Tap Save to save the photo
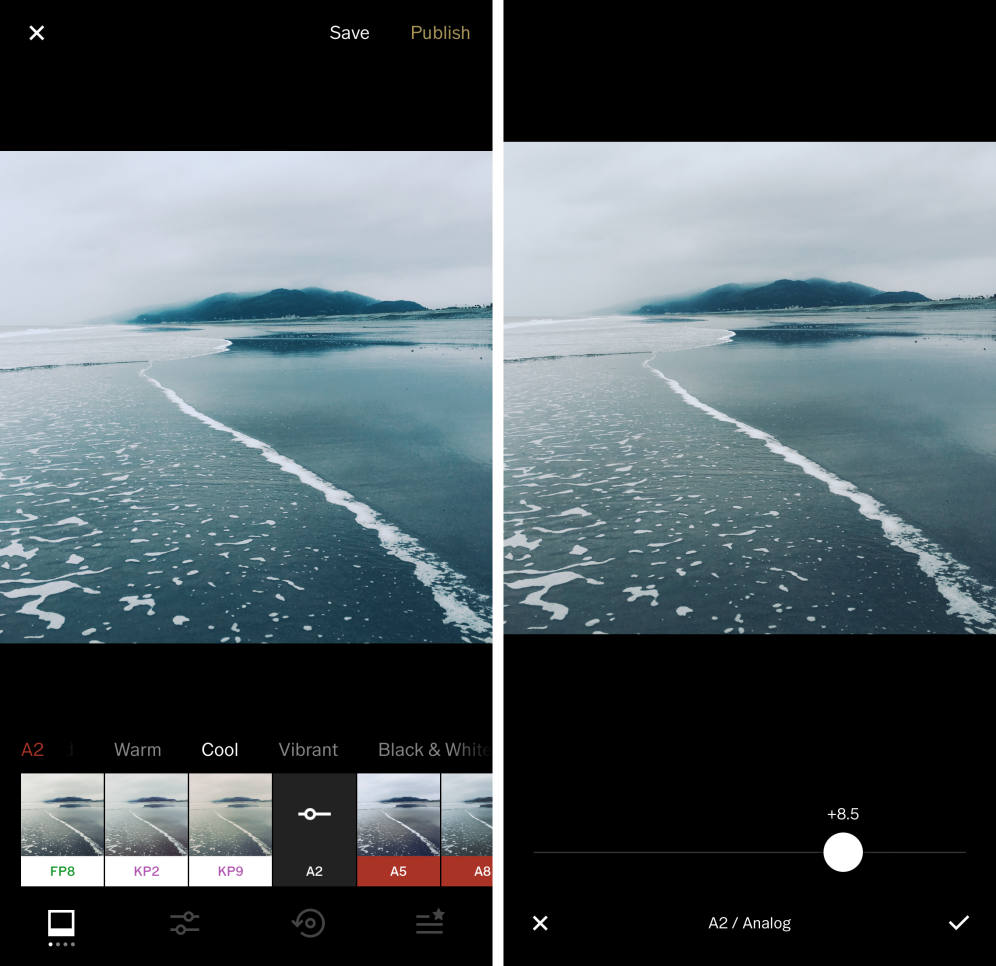996x966 pixels. pyautogui.click(x=349, y=33)
